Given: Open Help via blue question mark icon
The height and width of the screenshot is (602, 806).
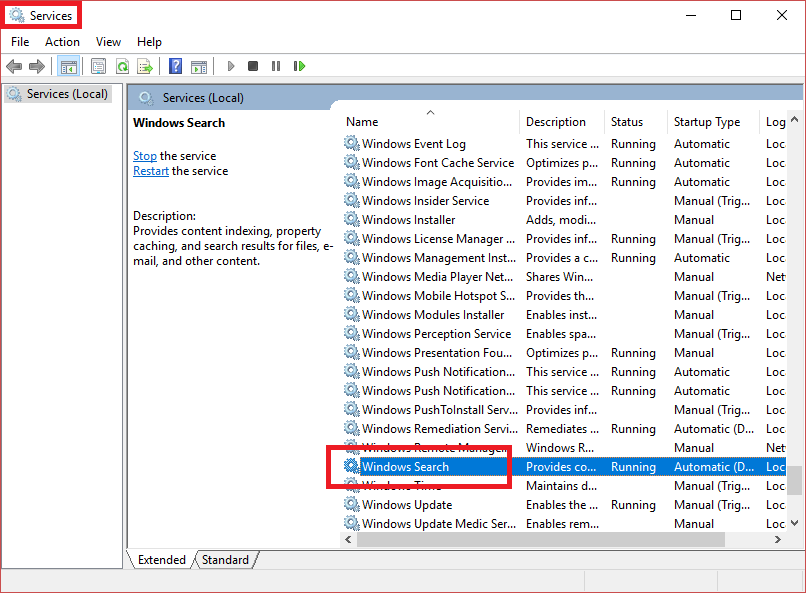Looking at the screenshot, I should (175, 66).
